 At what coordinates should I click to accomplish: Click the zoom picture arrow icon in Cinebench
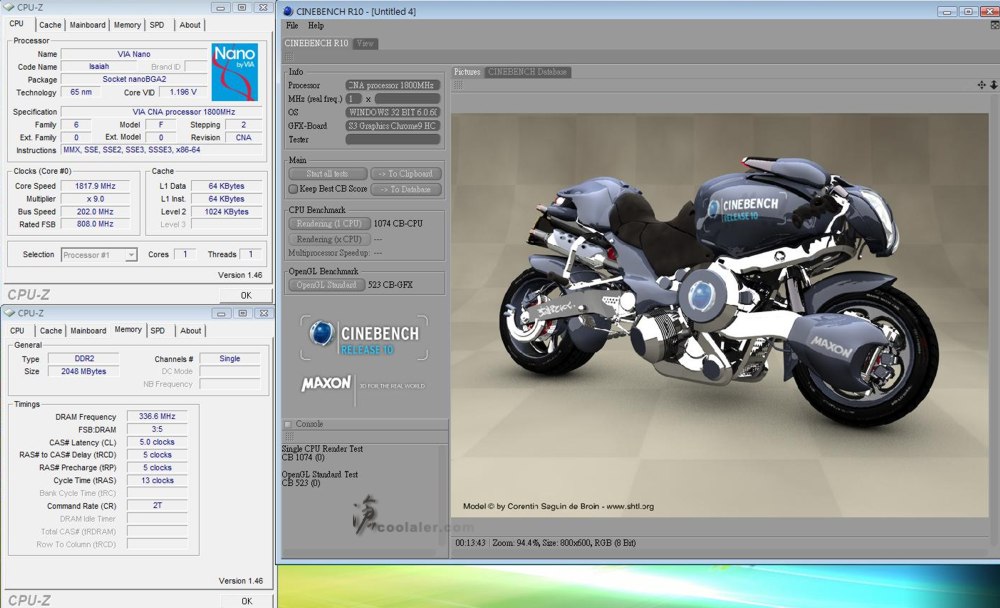(993, 85)
